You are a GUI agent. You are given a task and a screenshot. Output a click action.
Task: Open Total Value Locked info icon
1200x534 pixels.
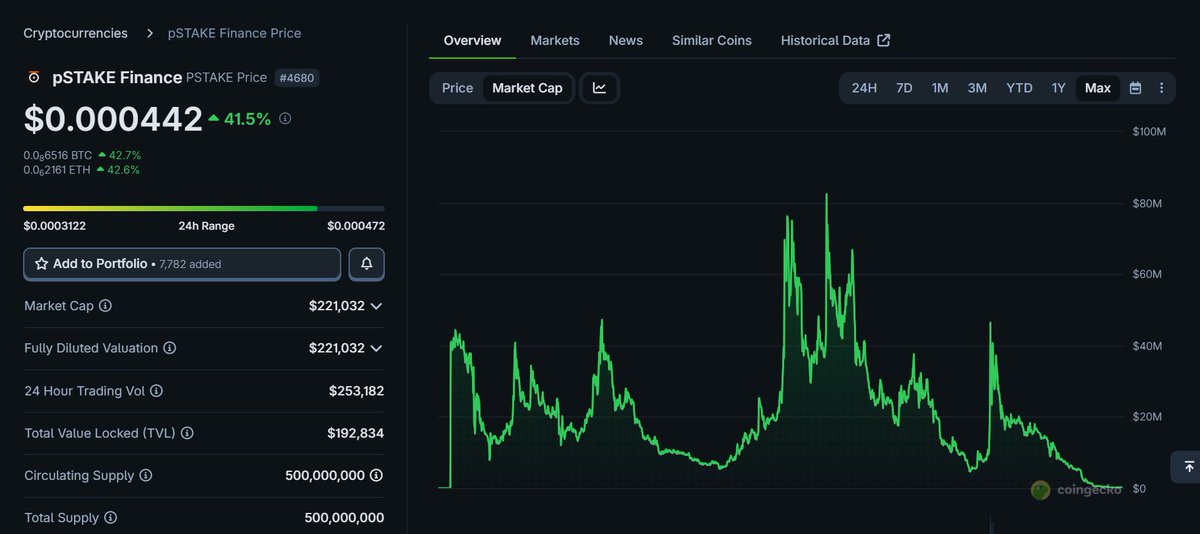[x=187, y=433]
